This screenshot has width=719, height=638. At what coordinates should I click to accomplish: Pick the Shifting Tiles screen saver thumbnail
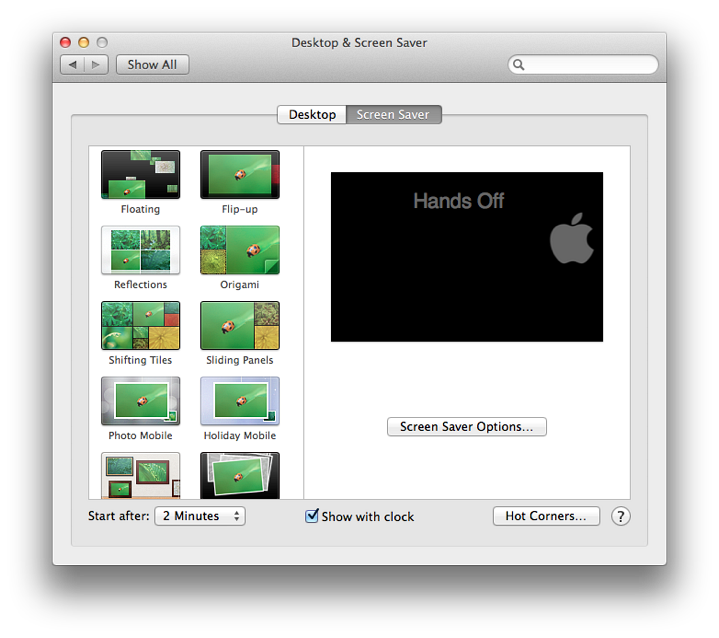140,326
